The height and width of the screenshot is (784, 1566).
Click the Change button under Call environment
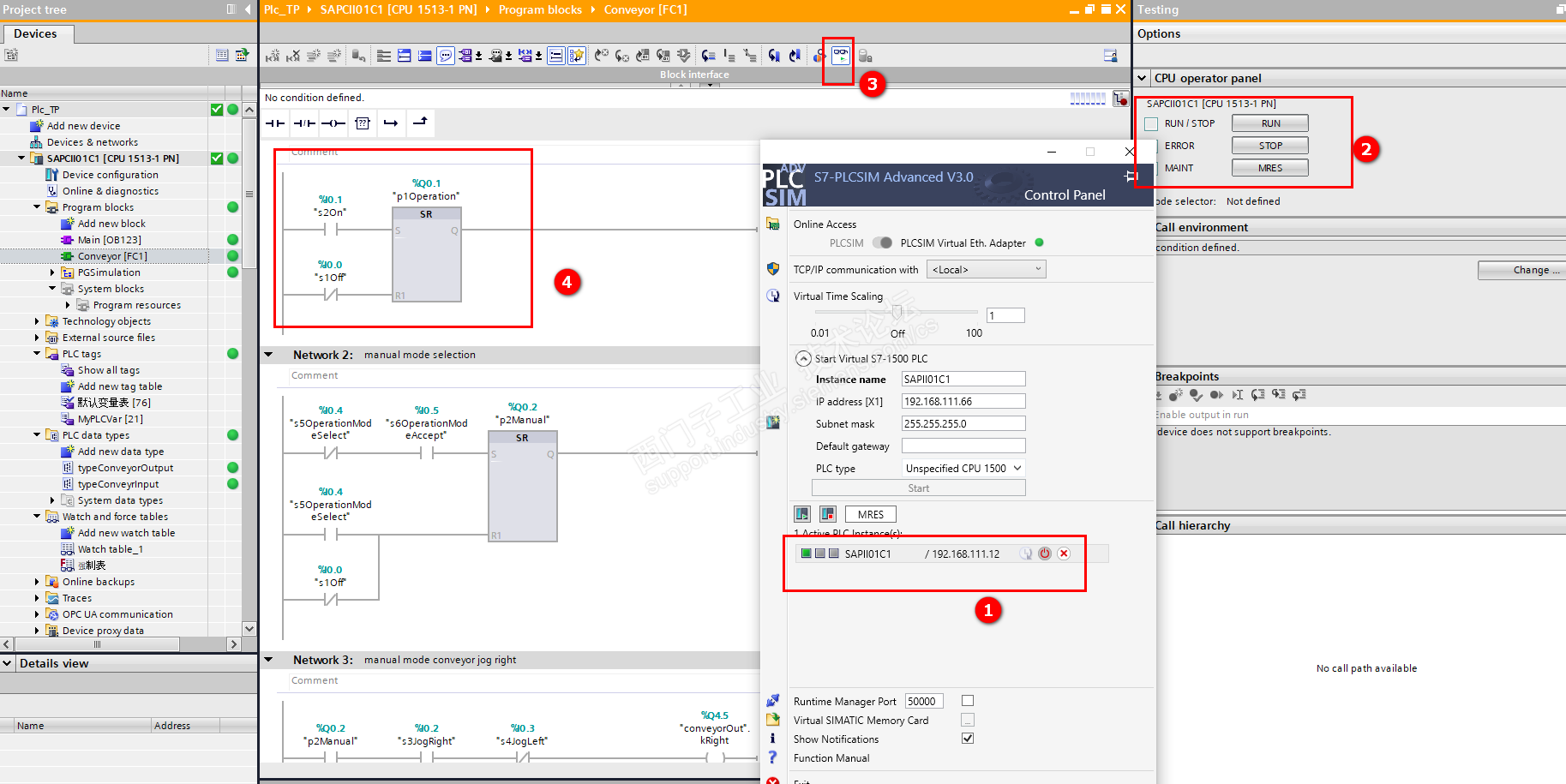1522,270
